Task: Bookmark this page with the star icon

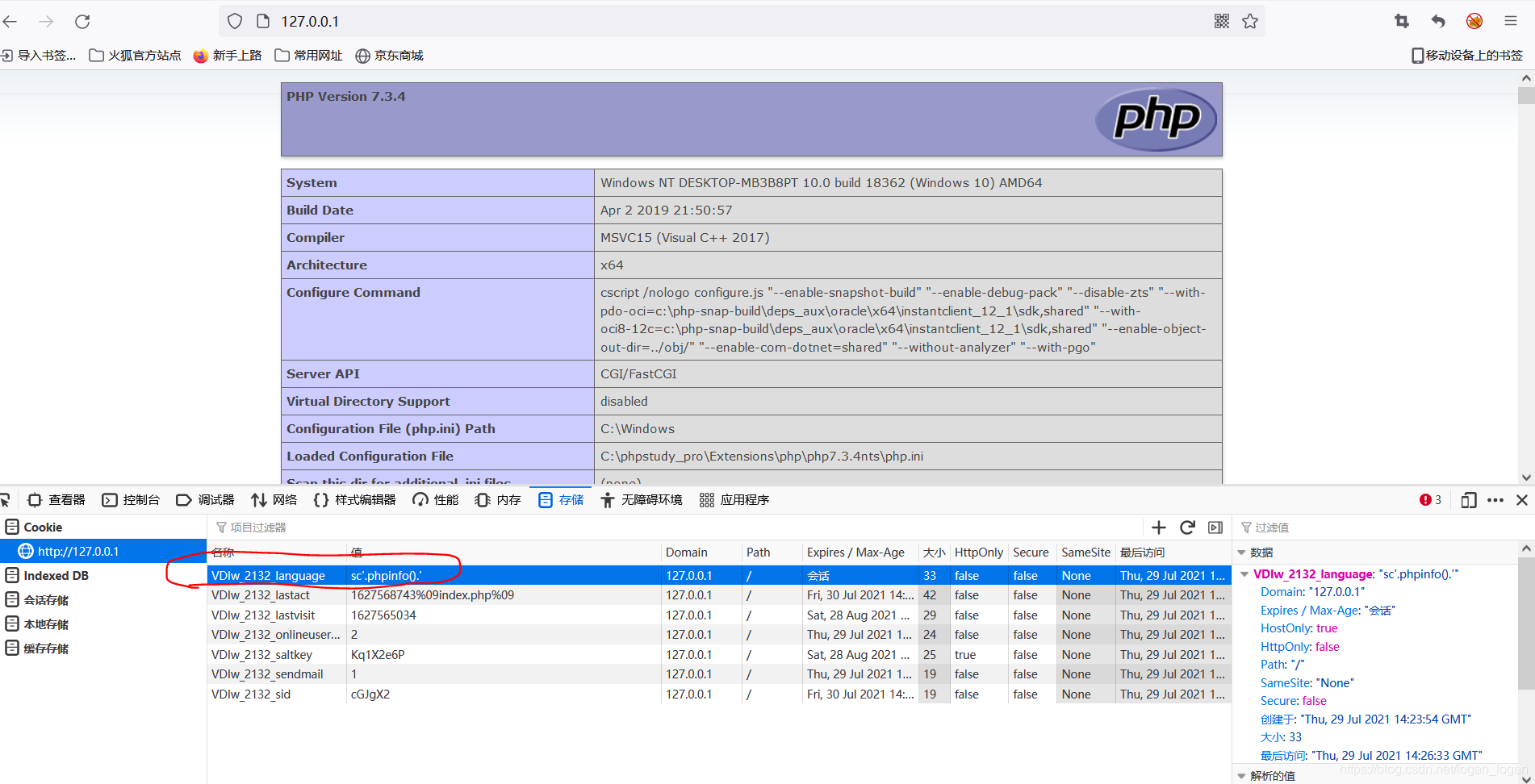Action: point(1250,21)
